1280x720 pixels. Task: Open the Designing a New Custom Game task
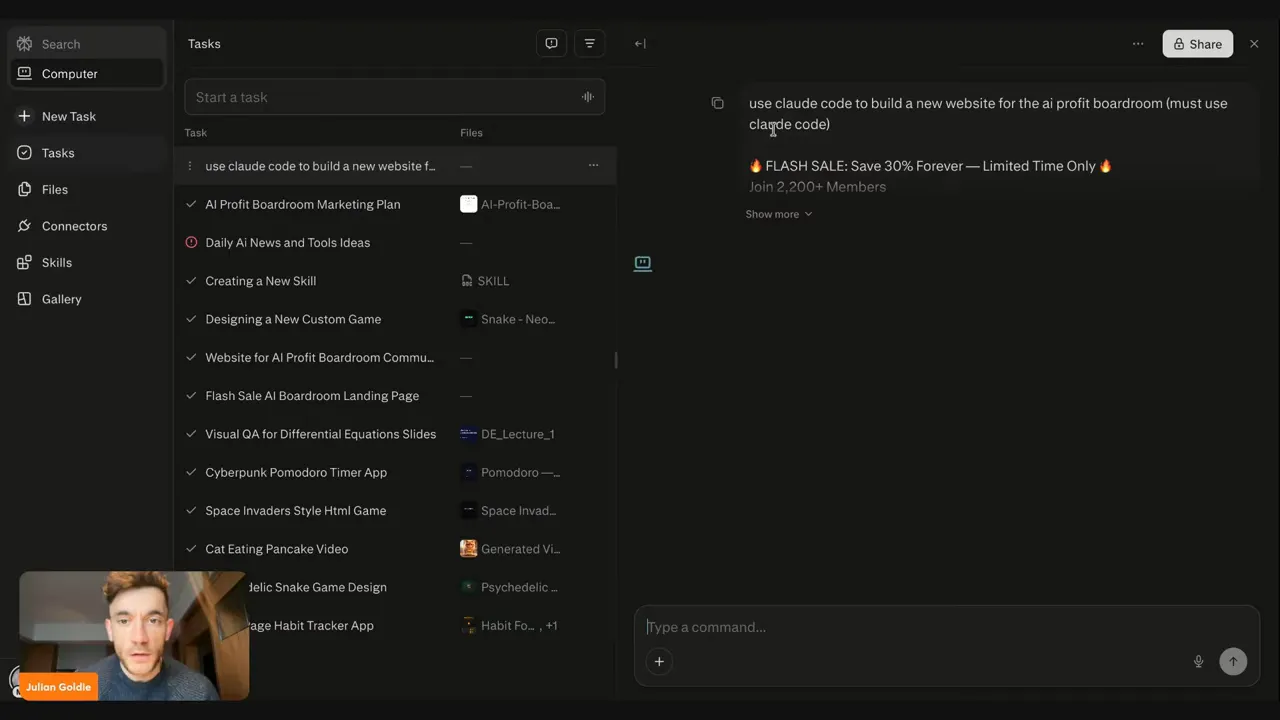(x=293, y=319)
